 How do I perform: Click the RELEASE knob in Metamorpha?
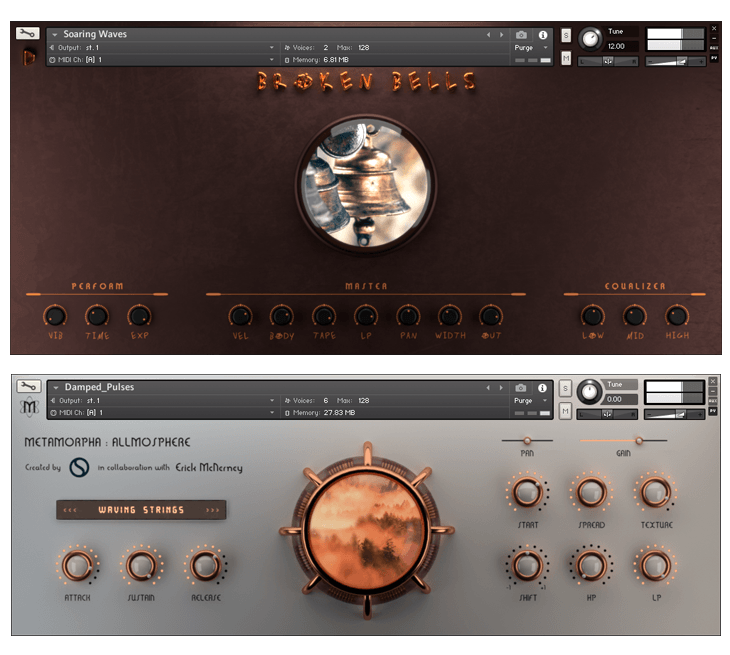(205, 565)
